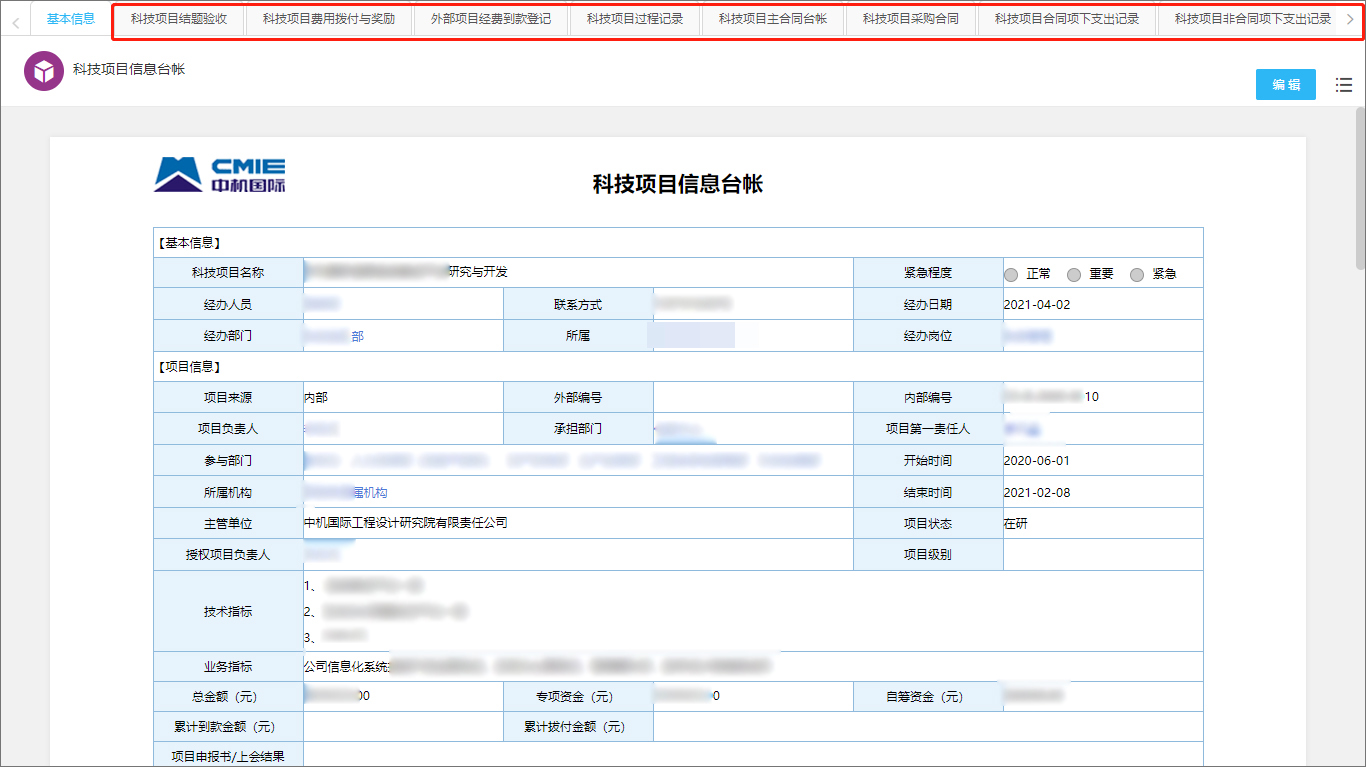Open the list menu icon beside 编辑
1366x767 pixels.
click(x=1344, y=85)
